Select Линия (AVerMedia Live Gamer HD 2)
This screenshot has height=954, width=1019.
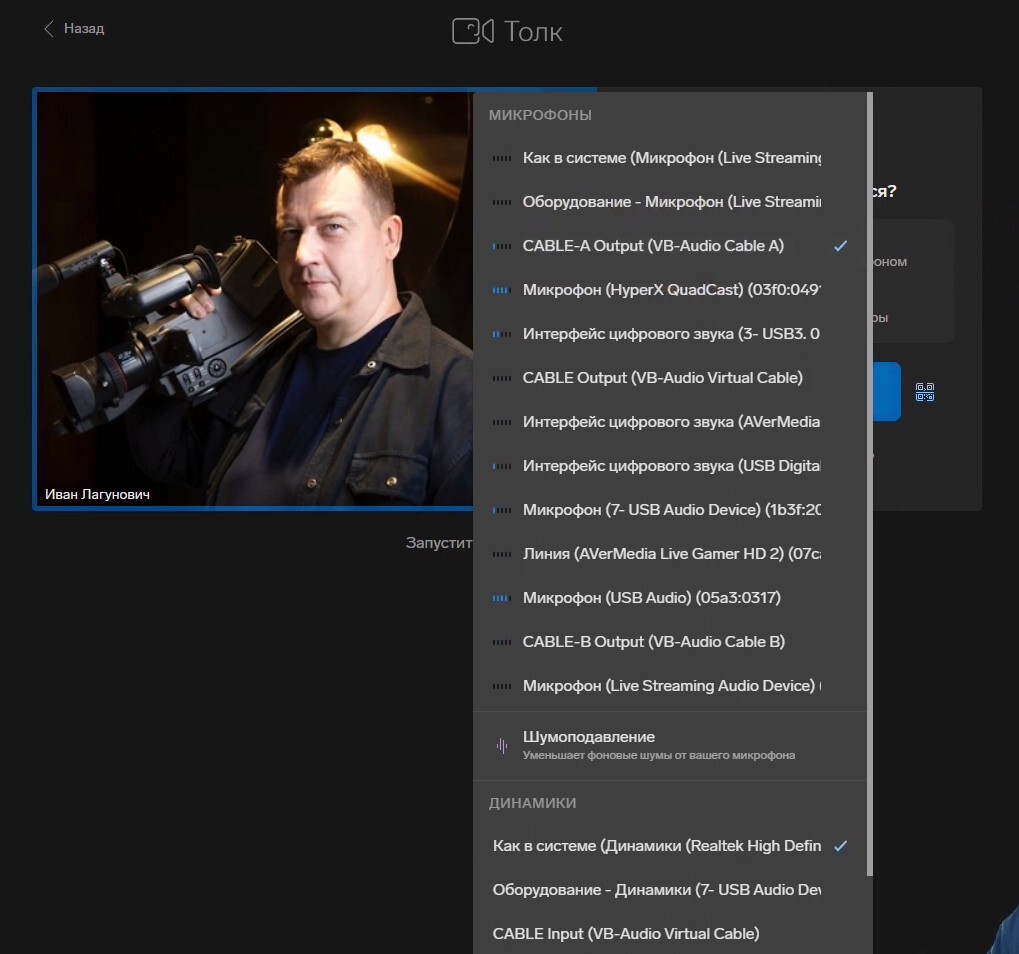coord(670,554)
